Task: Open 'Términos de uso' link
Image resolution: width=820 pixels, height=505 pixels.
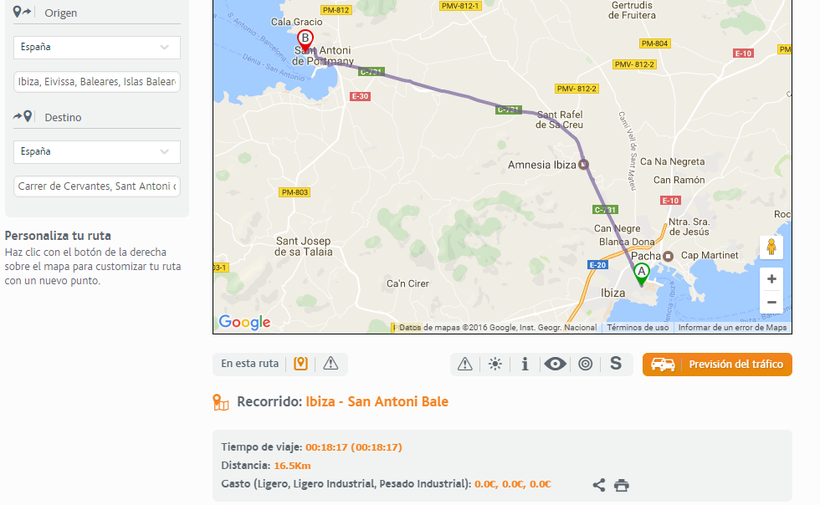Action: tap(638, 327)
